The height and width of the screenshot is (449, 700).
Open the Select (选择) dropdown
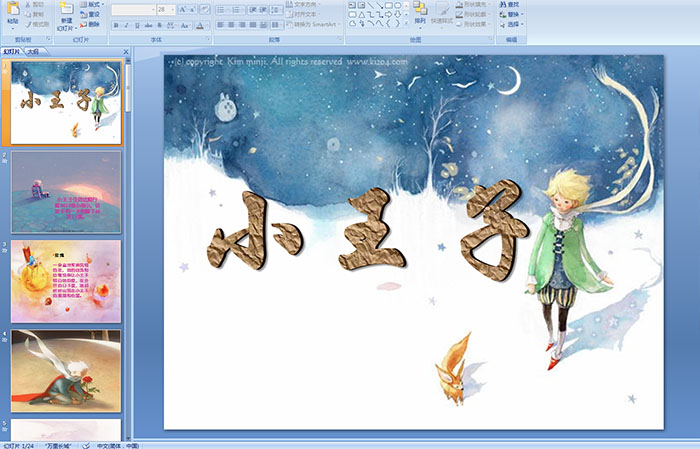tap(512, 24)
